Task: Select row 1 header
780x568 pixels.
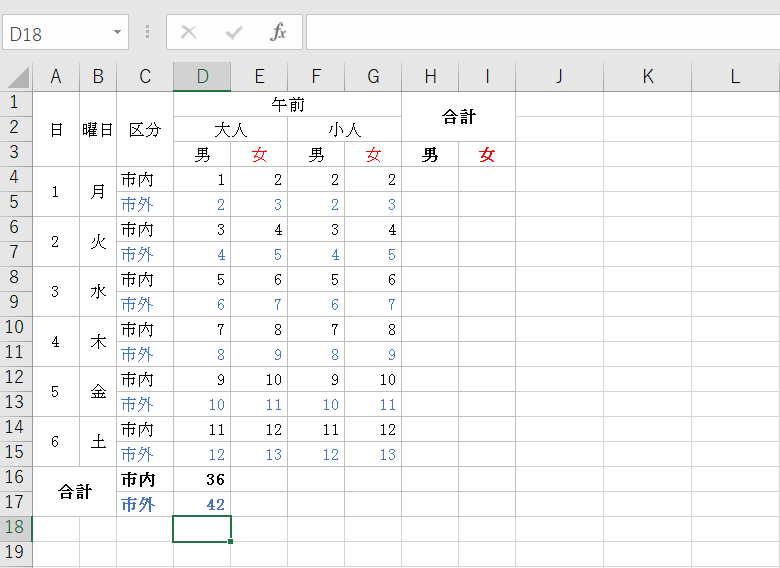Action: click(16, 103)
